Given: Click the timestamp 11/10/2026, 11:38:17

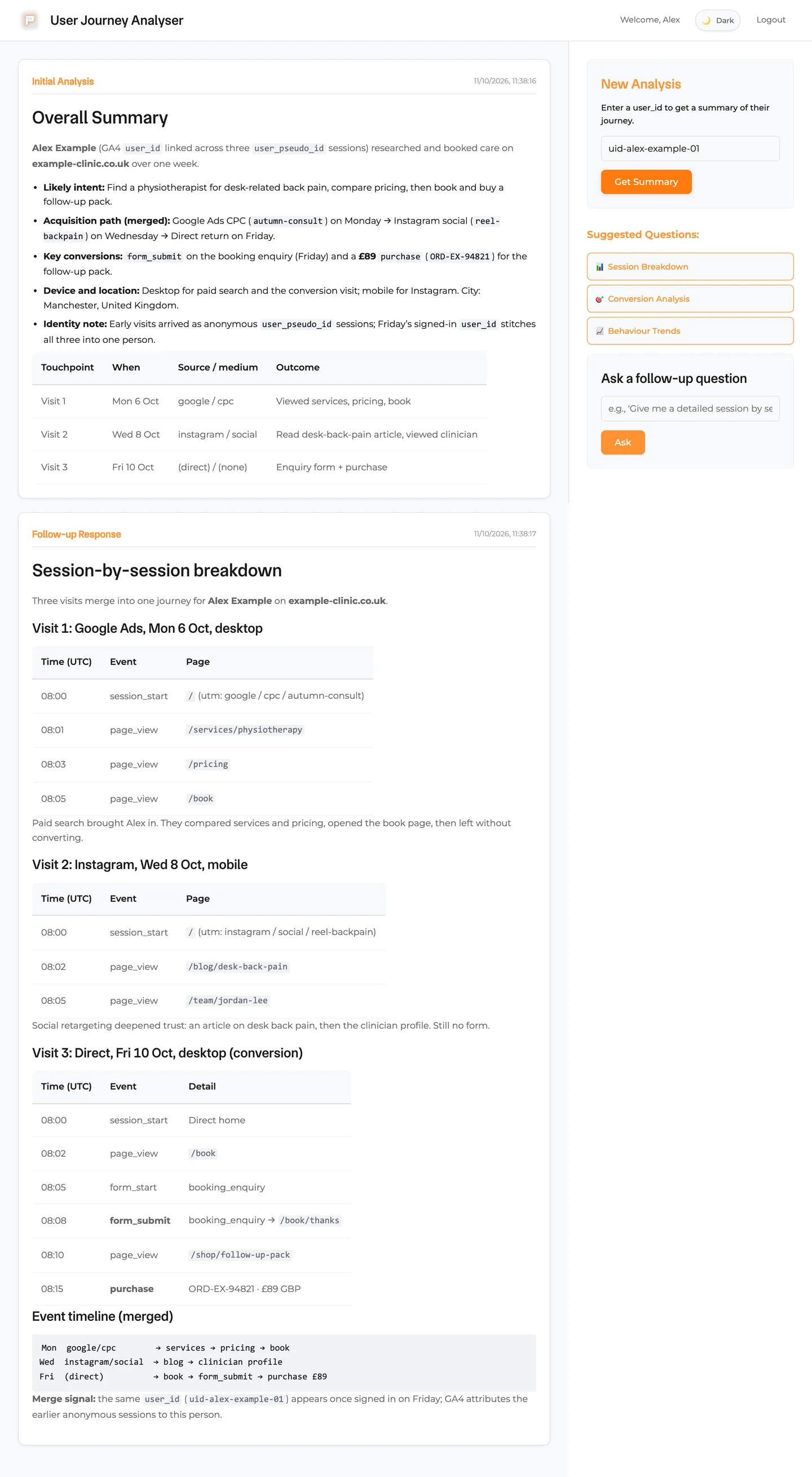Looking at the screenshot, I should (505, 534).
